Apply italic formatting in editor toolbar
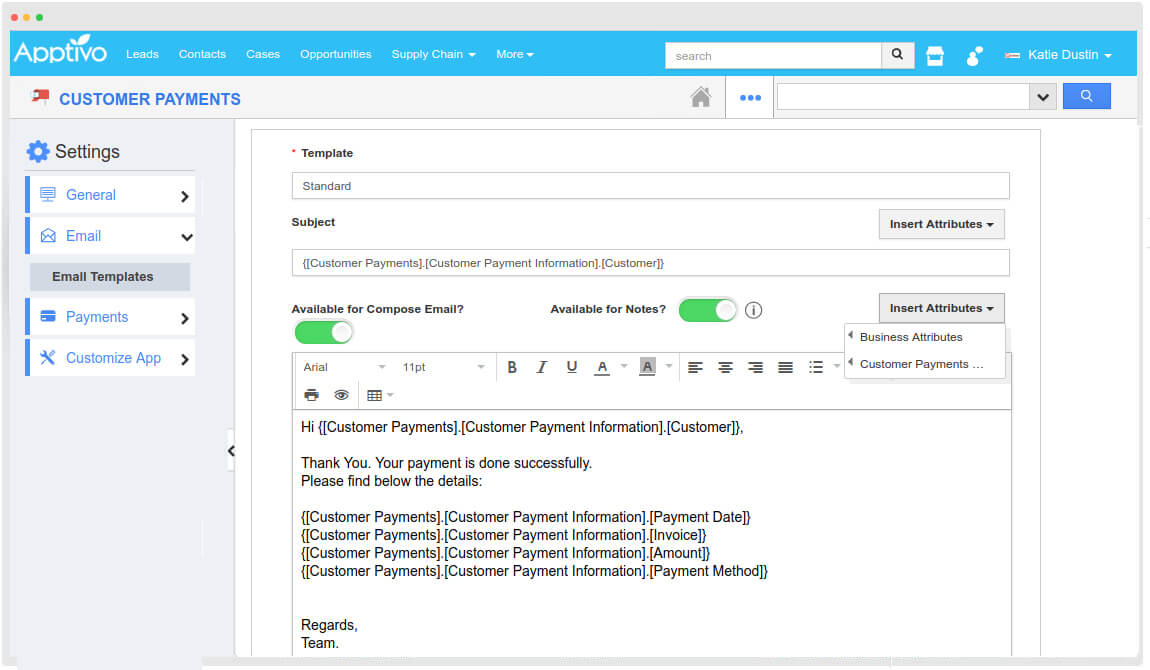Screen dimensions: 1150x670 tap(541, 367)
